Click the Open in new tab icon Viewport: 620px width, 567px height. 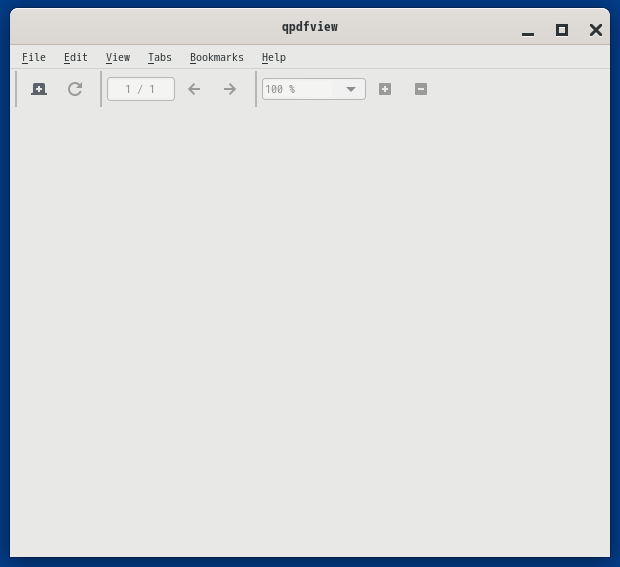click(39, 89)
